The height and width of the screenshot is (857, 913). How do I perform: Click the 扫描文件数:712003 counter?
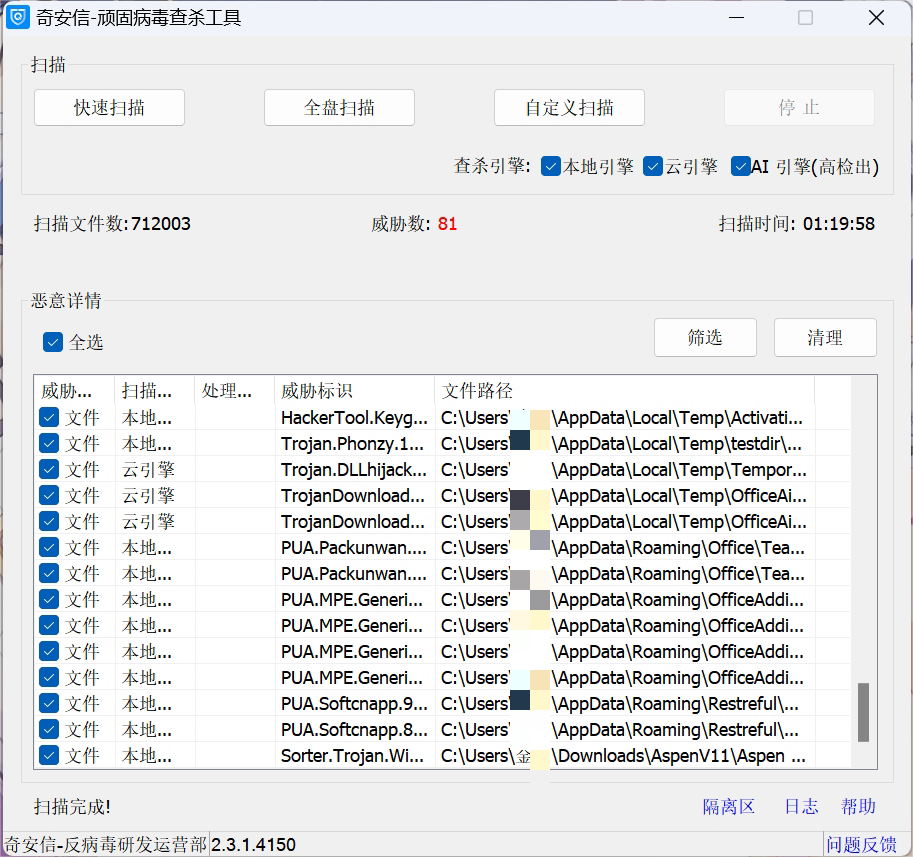tap(112, 224)
